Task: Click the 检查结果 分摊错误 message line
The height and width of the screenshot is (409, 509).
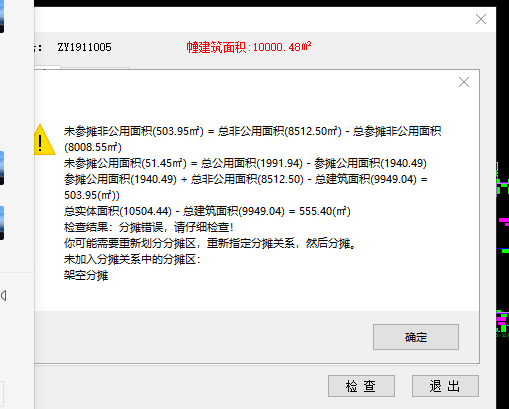Action: [x=148, y=227]
